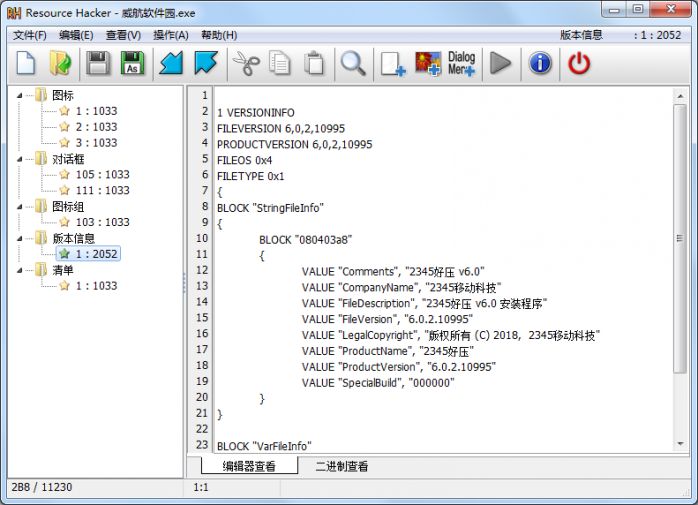Select 清单 resource 1 : 1033

click(x=89, y=286)
